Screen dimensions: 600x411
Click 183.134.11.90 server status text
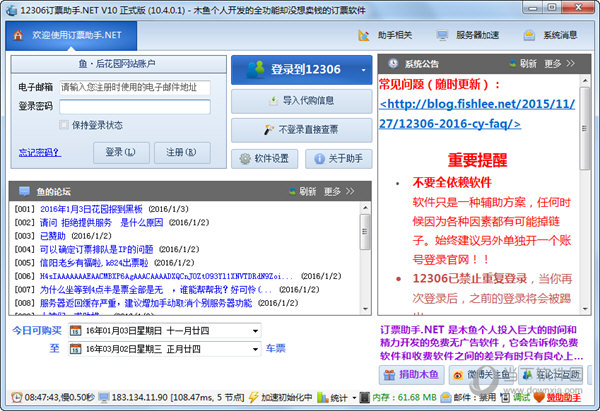coord(178,398)
